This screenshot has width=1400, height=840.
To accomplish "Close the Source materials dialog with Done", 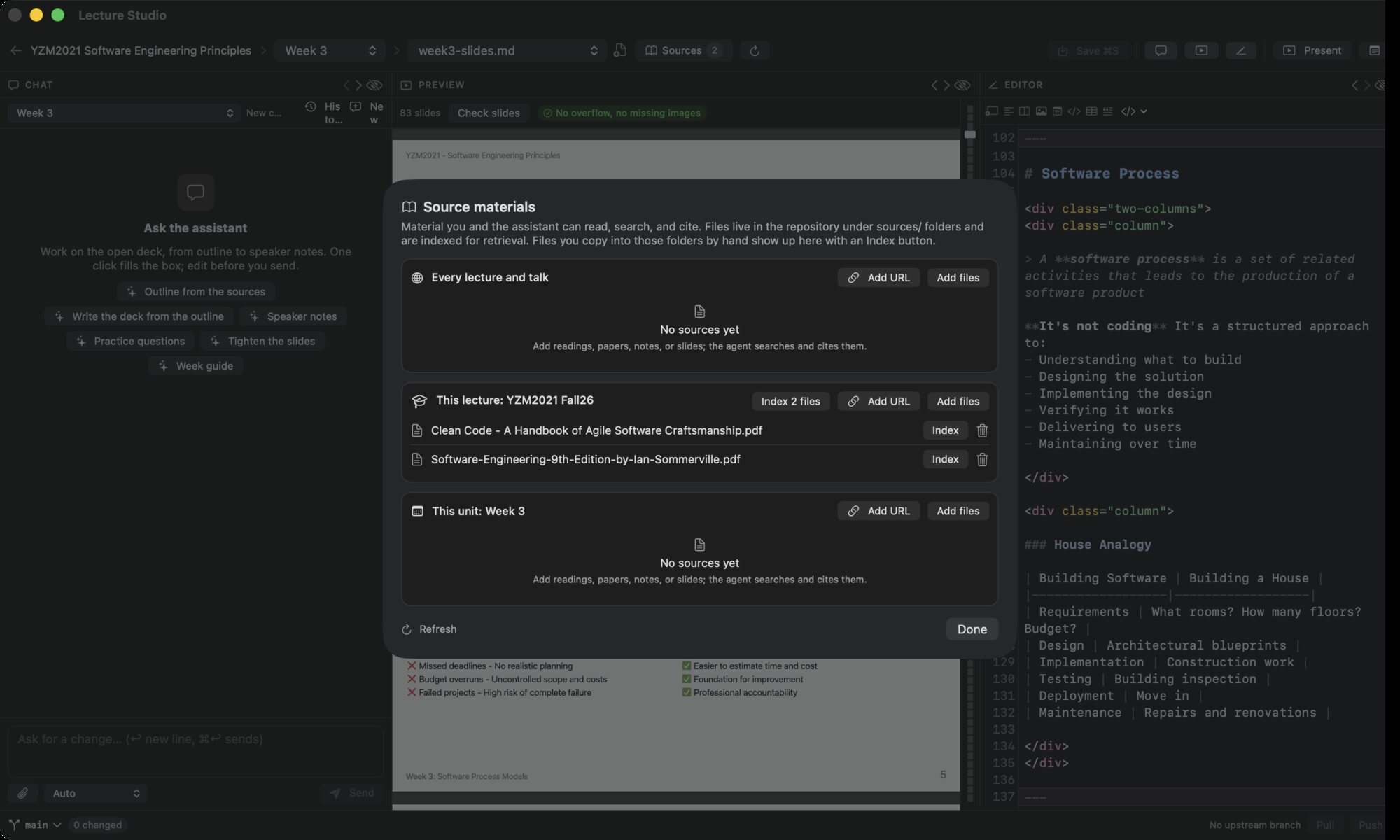I will pos(972,629).
